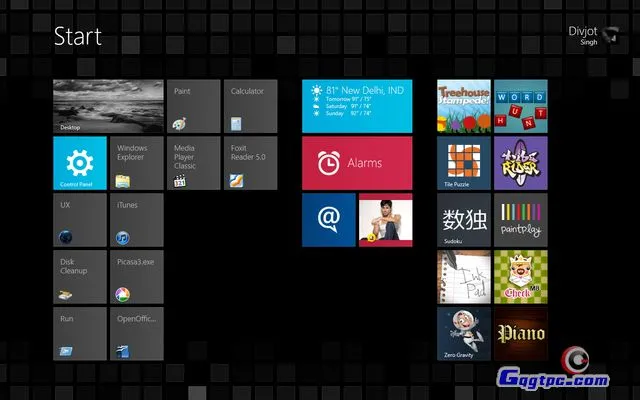Open Windows Explorer tile
This screenshot has height=400, width=640.
pos(136,163)
